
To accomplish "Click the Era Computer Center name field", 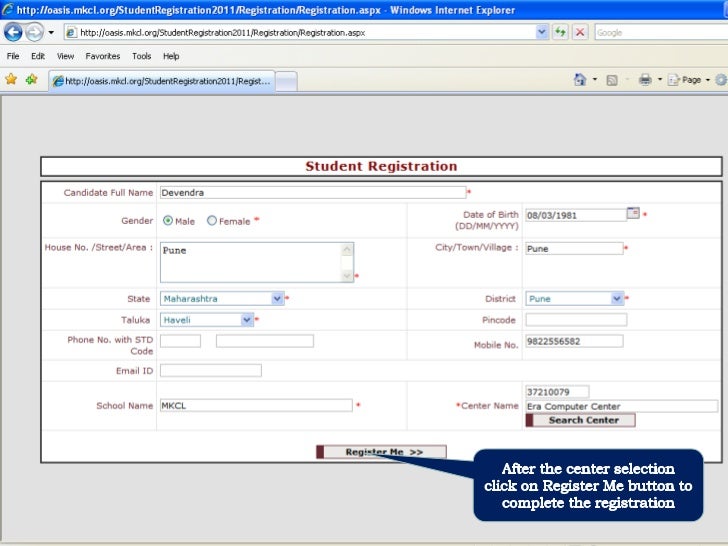I will [x=622, y=406].
